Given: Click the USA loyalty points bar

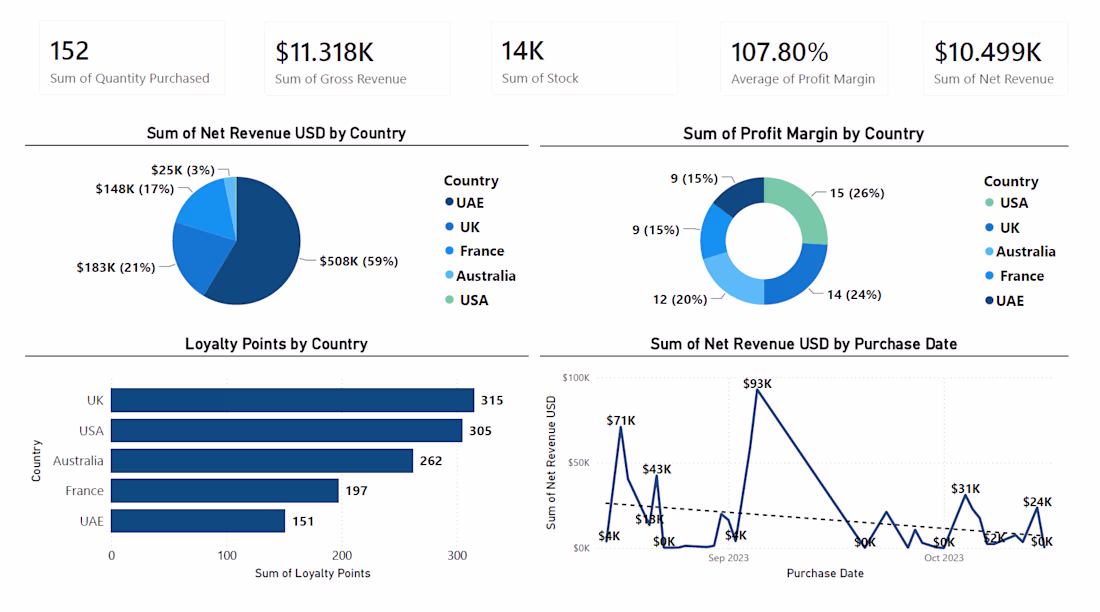Looking at the screenshot, I should 286,430.
